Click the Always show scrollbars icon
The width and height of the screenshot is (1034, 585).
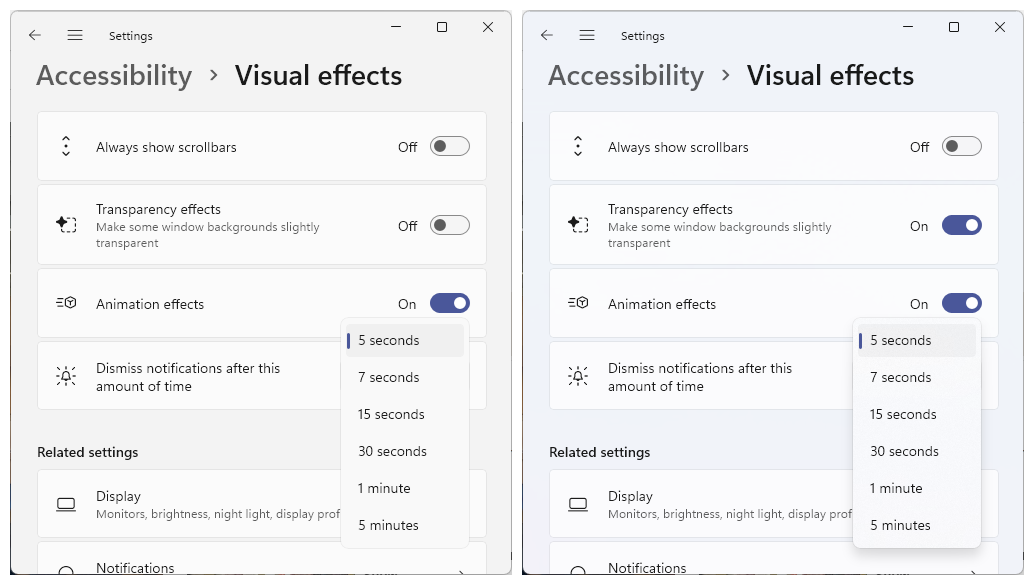[x=65, y=146]
